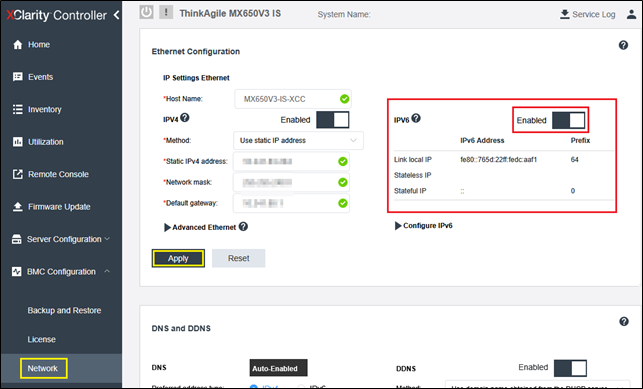Click the System Name label in header
This screenshot has width=643, height=389.
point(344,14)
